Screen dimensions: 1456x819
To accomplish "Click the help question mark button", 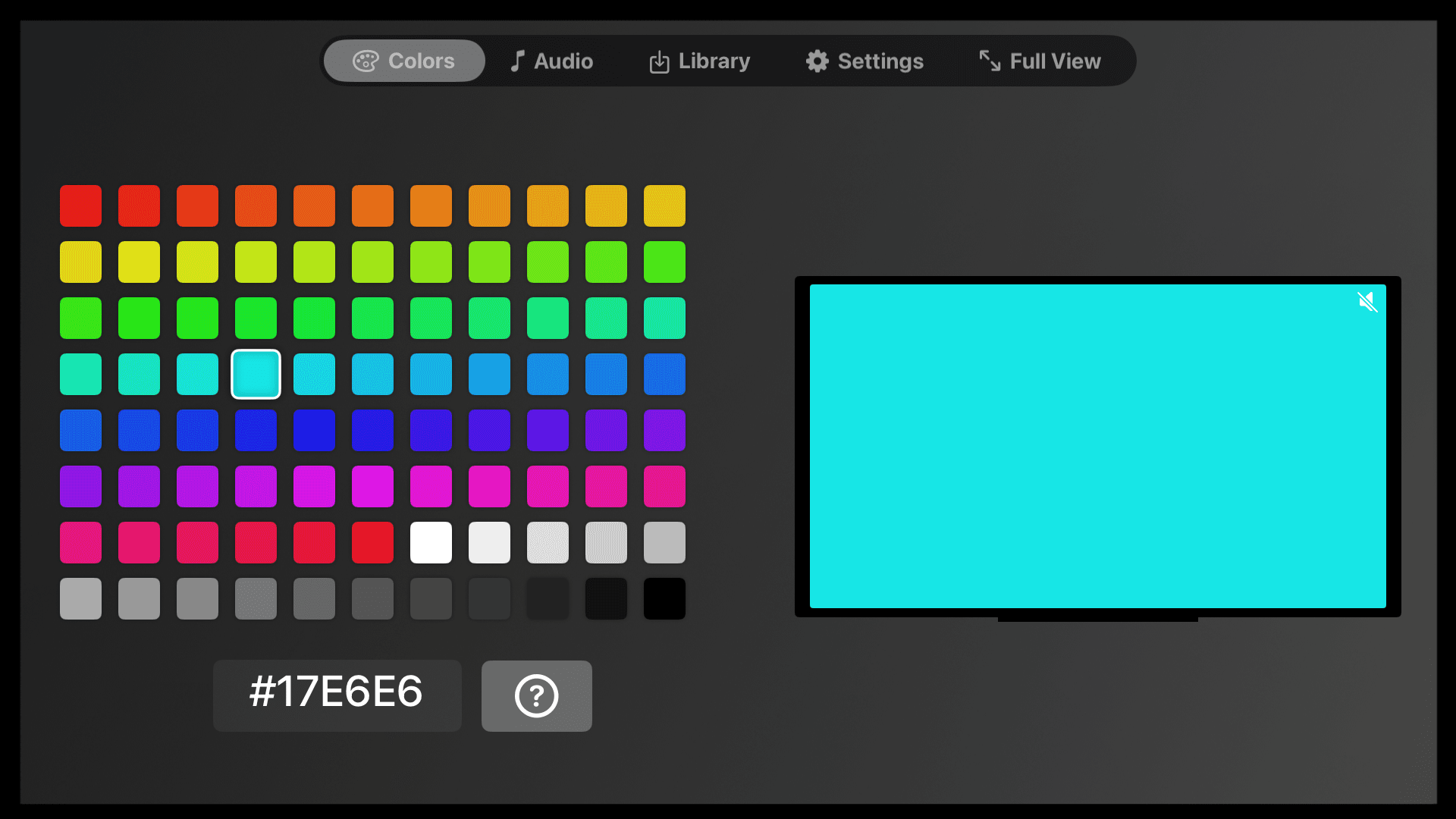I will click(x=537, y=695).
